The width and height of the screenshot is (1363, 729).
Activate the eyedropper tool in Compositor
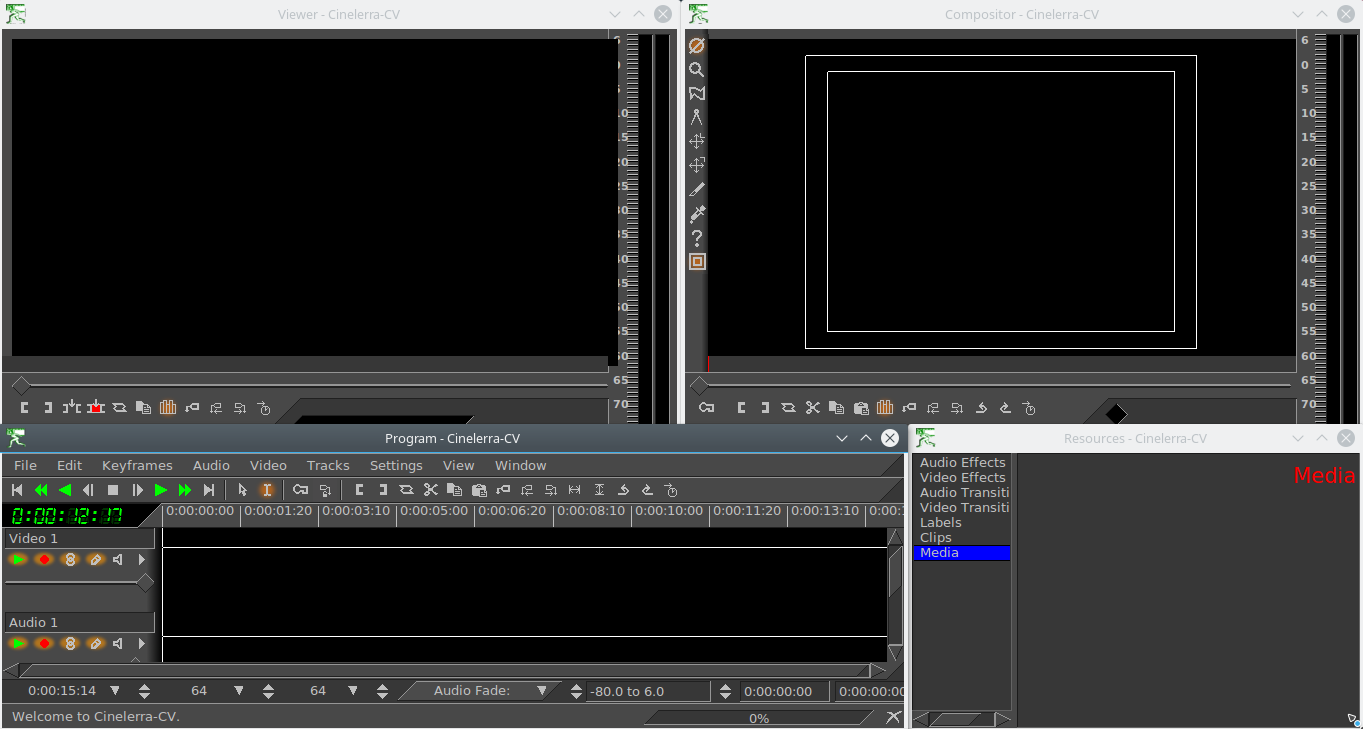(697, 214)
